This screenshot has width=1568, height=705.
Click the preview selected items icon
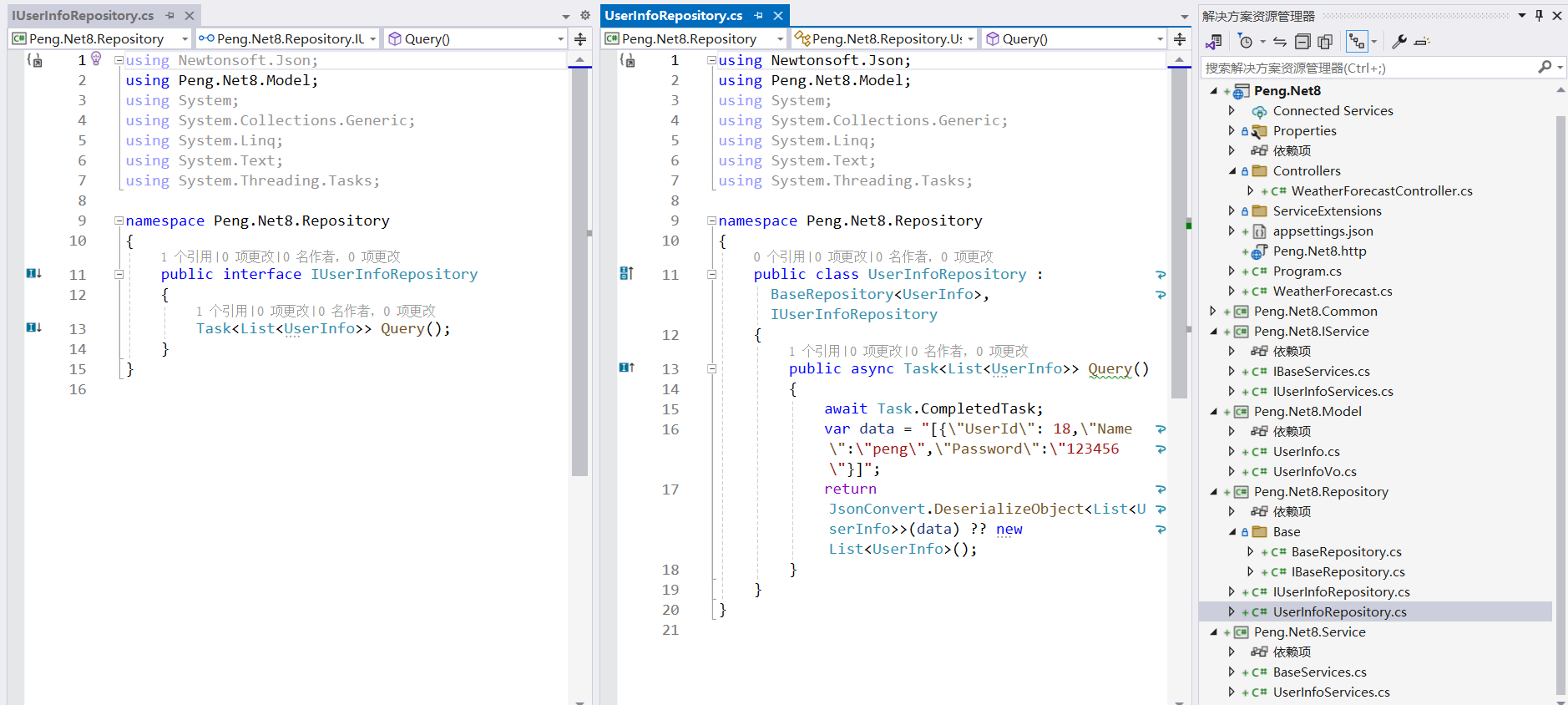pos(1423,41)
